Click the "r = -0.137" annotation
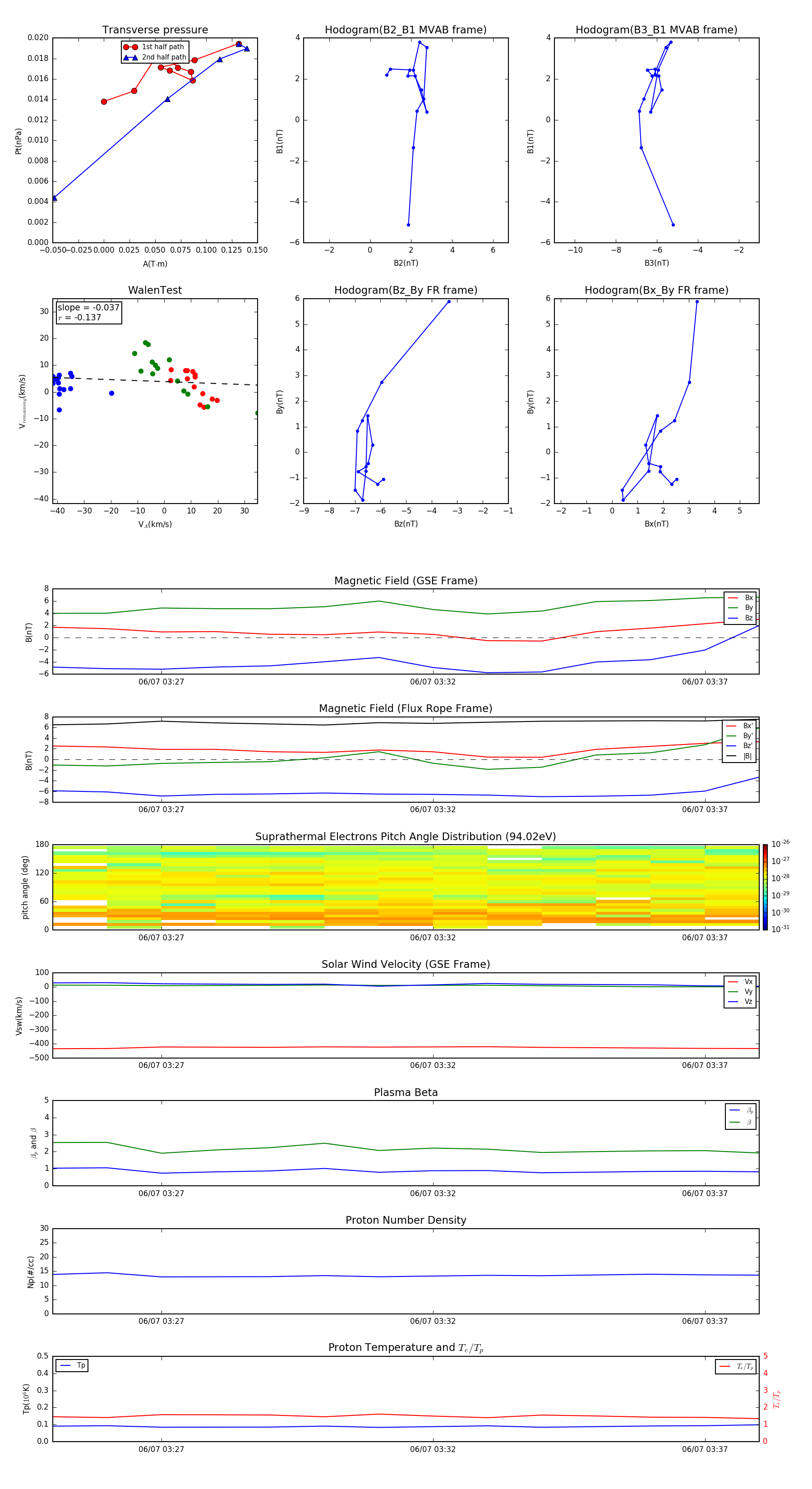812x1489 pixels. pos(80,317)
